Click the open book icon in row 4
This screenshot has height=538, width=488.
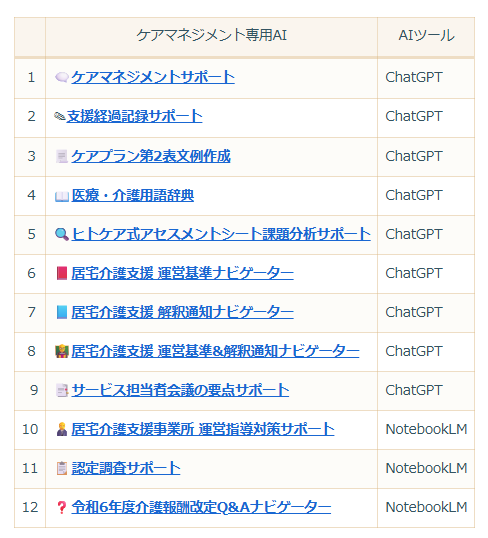tap(62, 196)
